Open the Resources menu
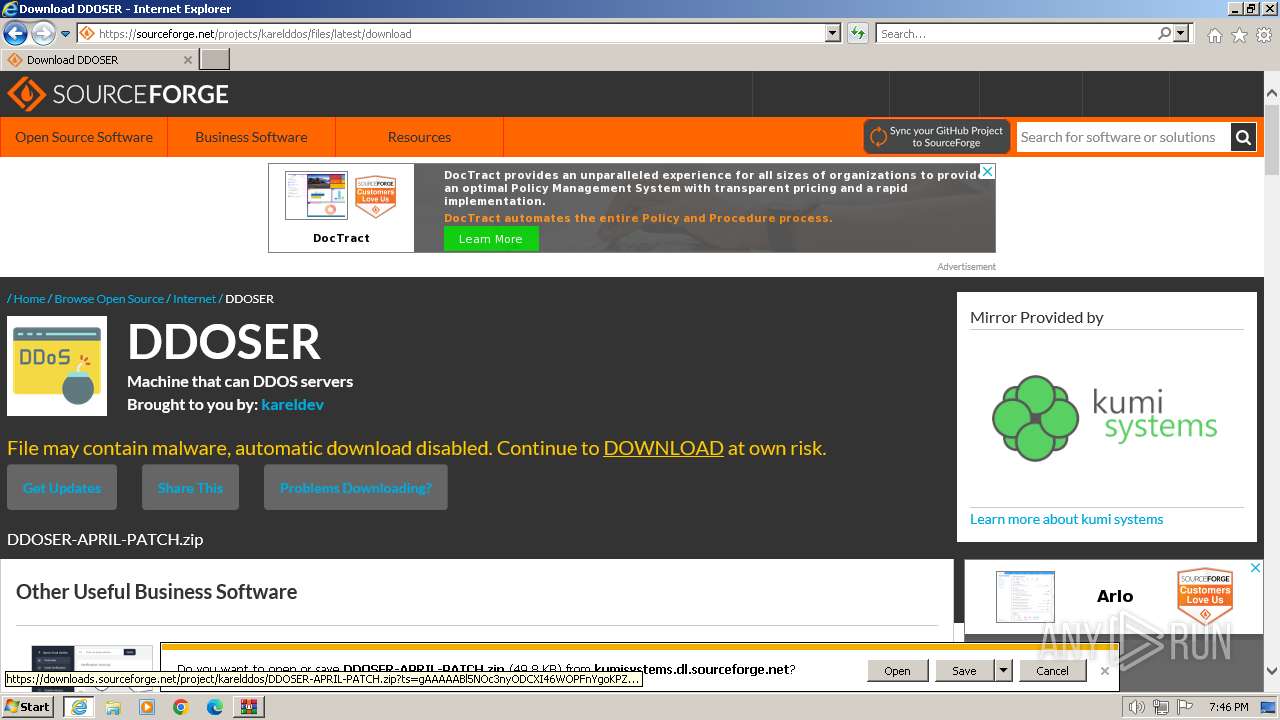Image resolution: width=1280 pixels, height=720 pixels. click(x=419, y=137)
